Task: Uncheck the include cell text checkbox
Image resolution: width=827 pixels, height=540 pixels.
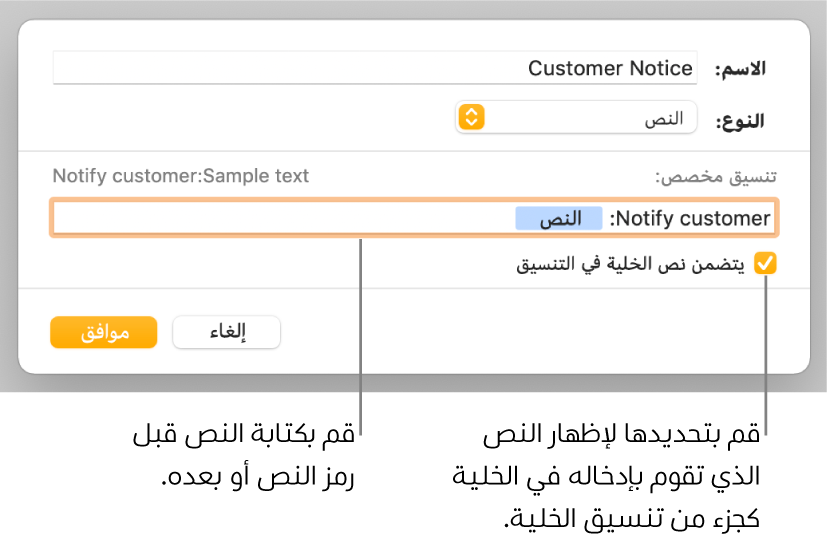Action: click(x=765, y=264)
